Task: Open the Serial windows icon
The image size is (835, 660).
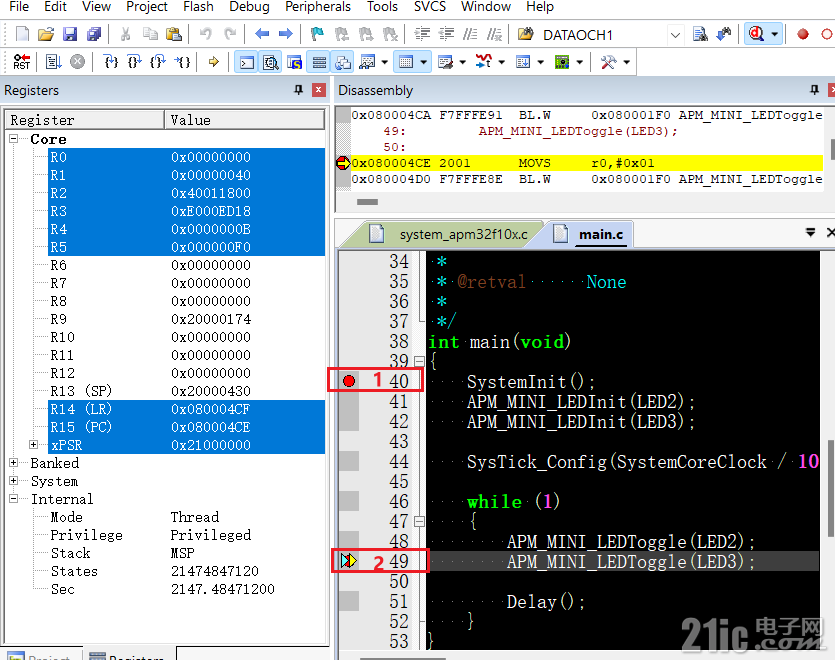Action: click(x=445, y=62)
